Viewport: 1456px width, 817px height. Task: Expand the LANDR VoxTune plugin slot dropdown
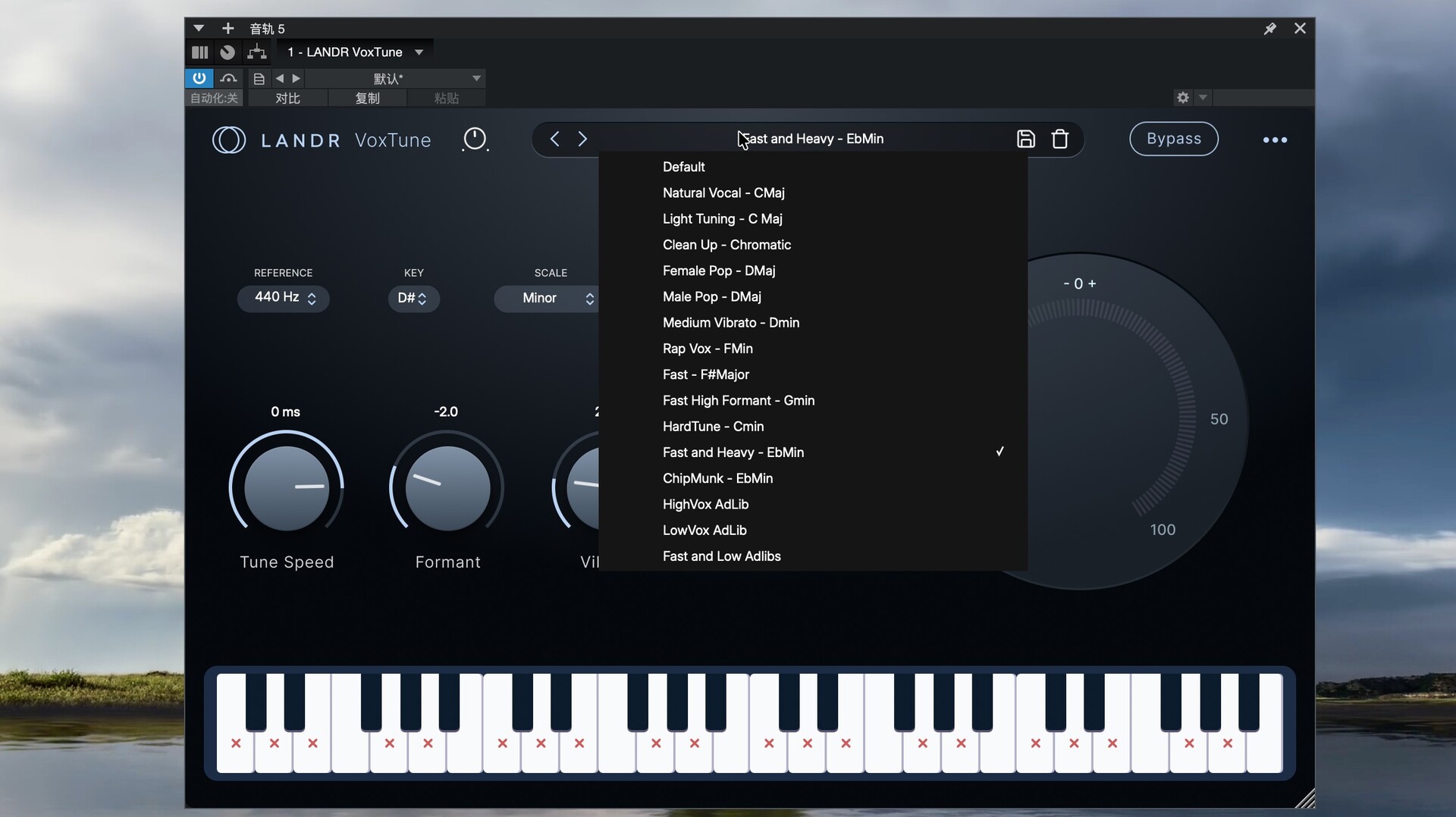click(x=419, y=52)
